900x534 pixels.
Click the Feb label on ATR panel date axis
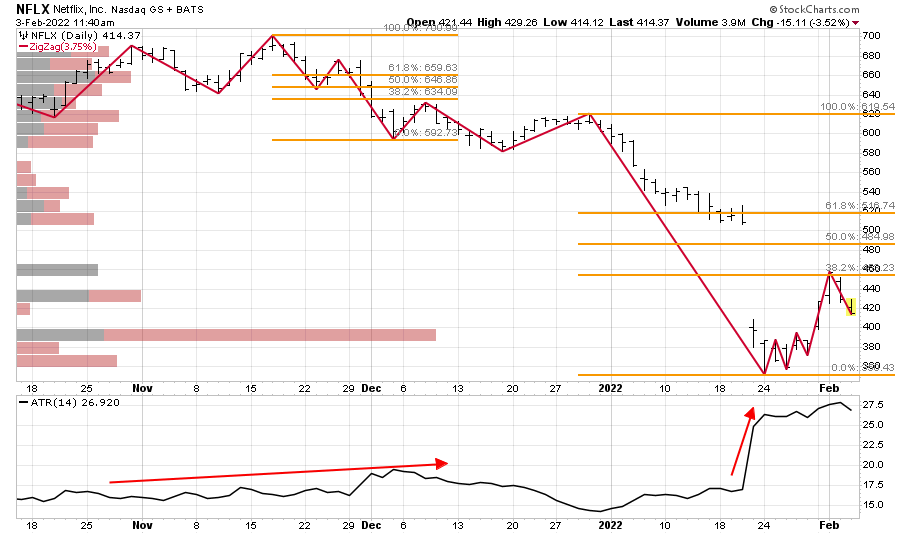click(829, 525)
